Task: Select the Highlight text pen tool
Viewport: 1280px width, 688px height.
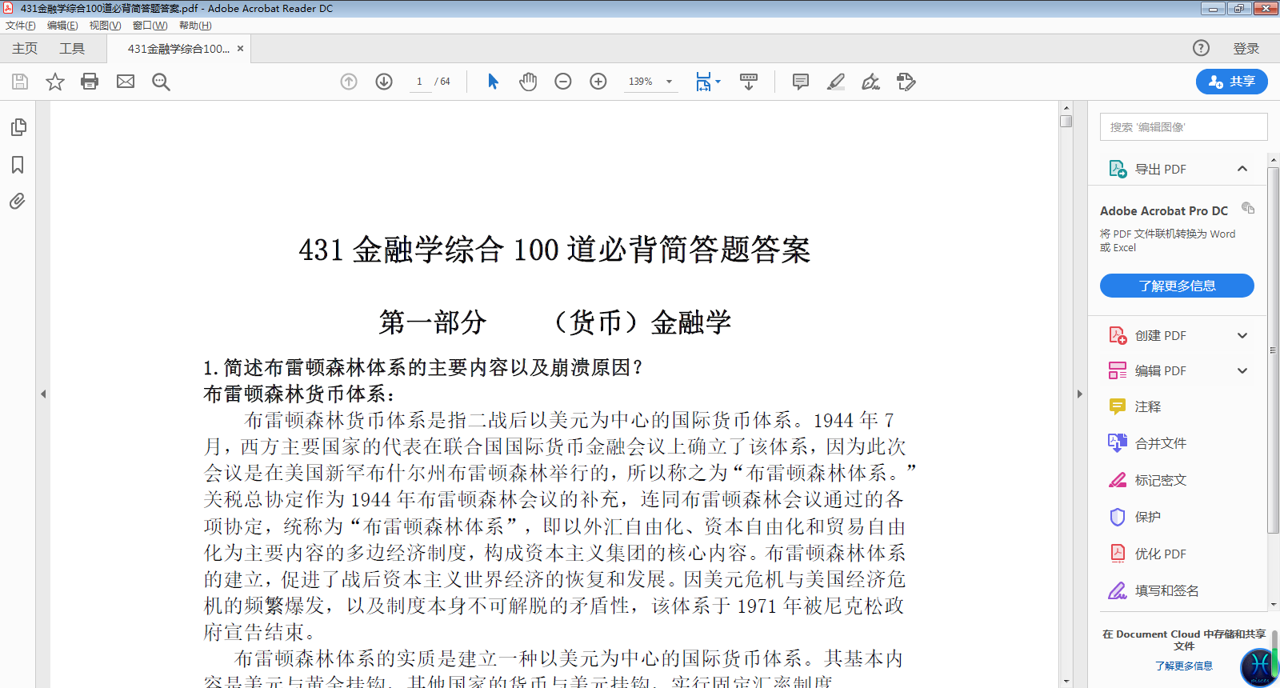Action: pos(836,82)
